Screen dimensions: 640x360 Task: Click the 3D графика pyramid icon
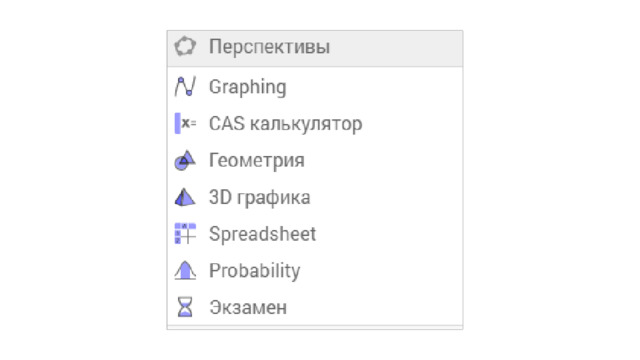point(185,197)
